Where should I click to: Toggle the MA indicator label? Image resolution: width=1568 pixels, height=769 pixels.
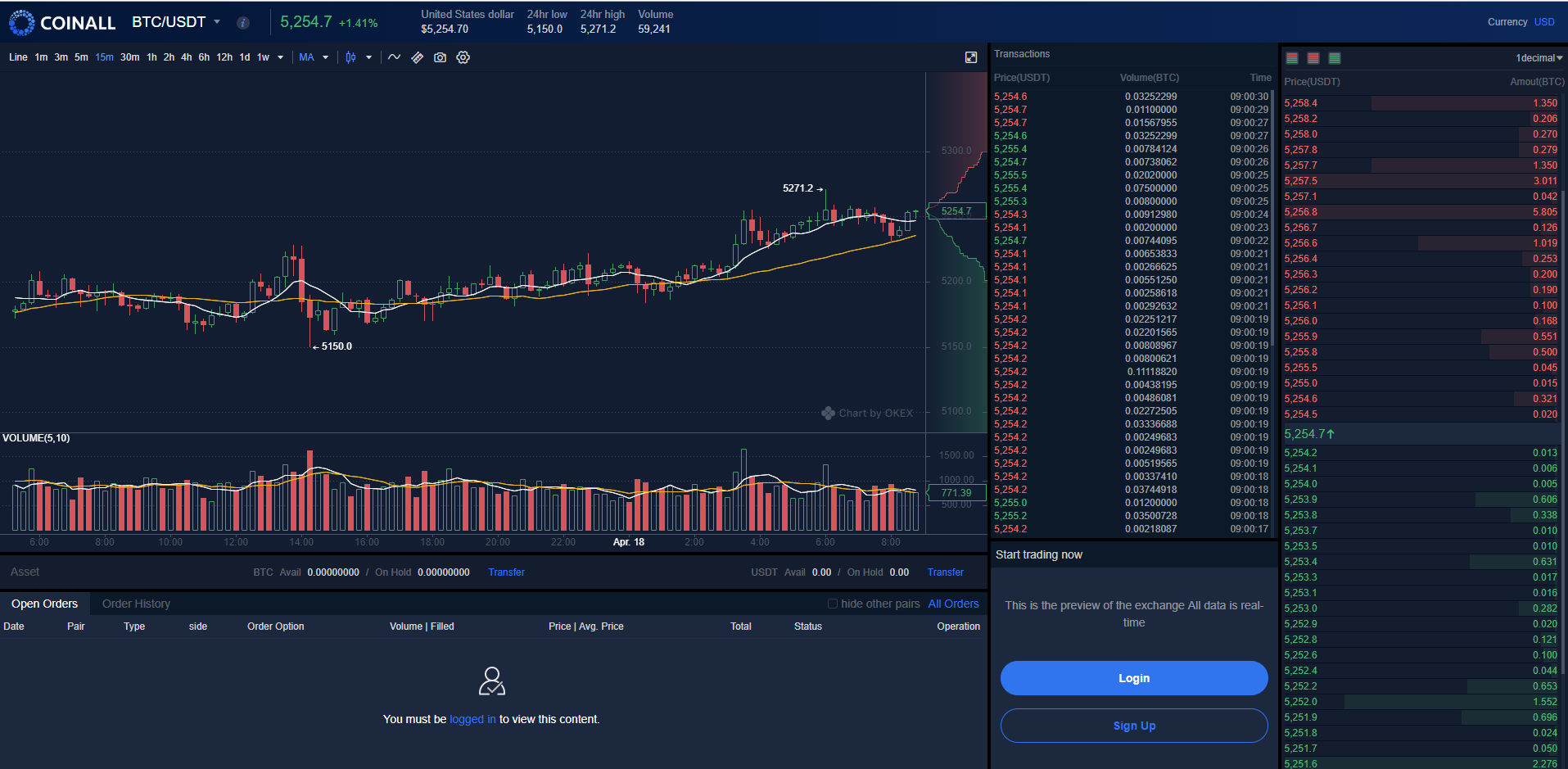306,57
